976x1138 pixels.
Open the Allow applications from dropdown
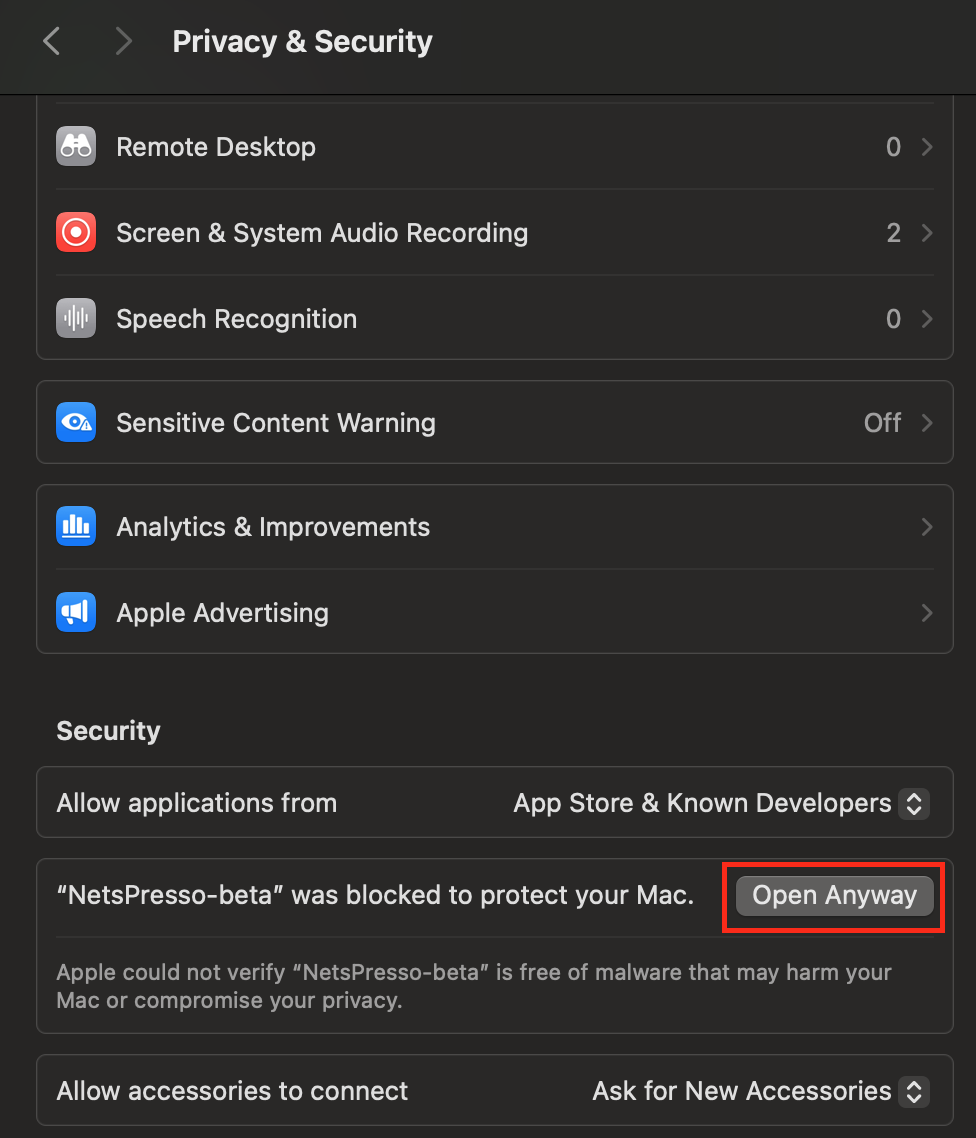(914, 803)
